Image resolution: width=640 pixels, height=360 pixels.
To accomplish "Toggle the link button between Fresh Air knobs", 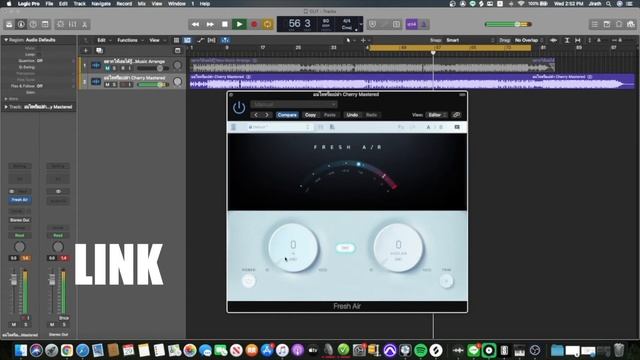I will 345,248.
